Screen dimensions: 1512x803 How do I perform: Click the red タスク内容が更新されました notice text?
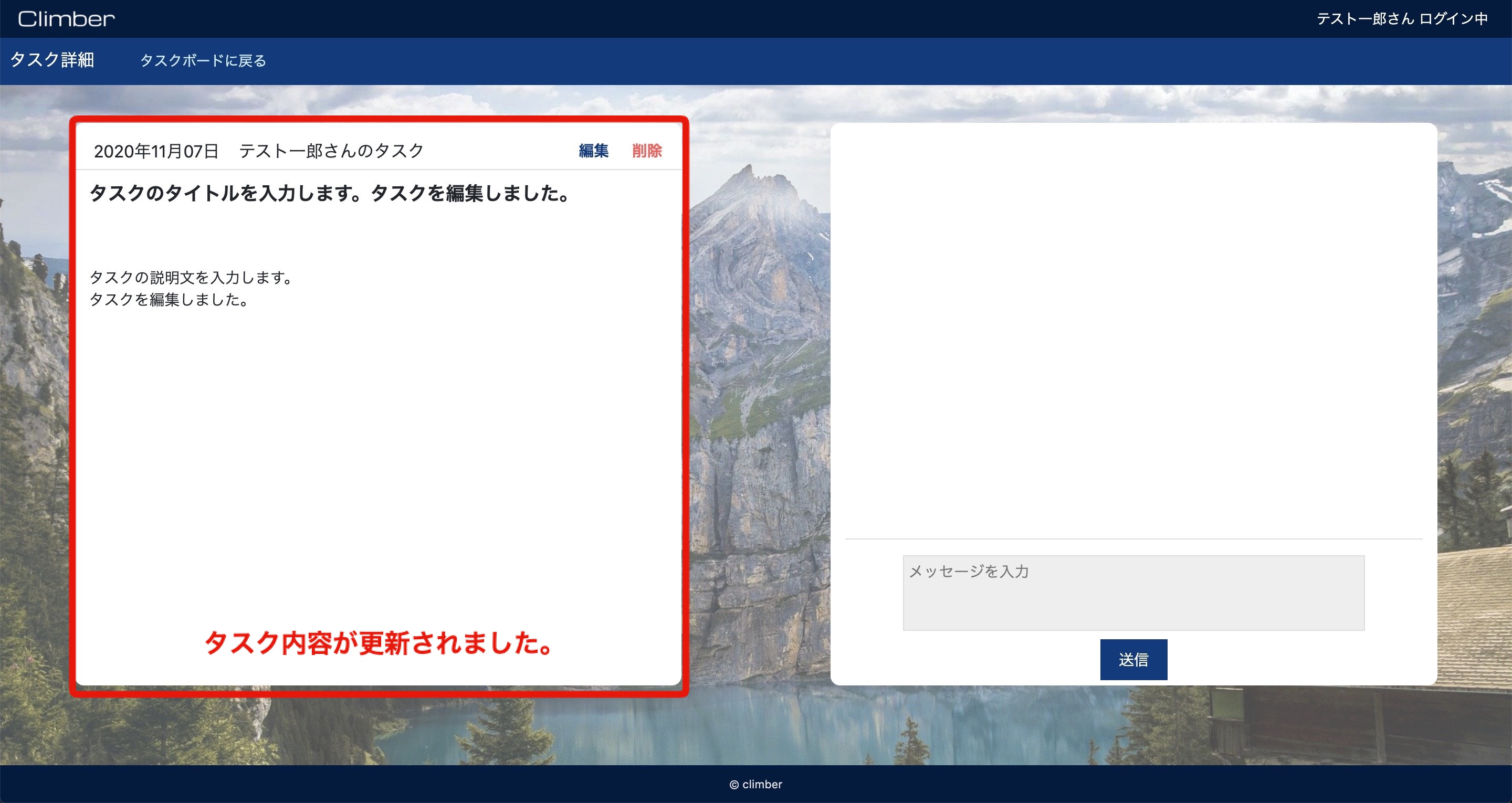[378, 645]
